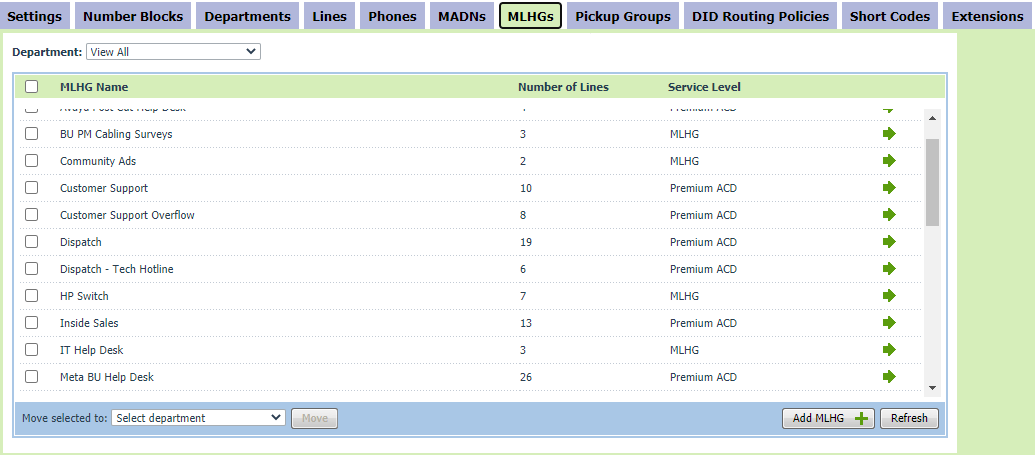
Task: Select the IT Help Desk checkbox
Action: pyautogui.click(x=32, y=350)
